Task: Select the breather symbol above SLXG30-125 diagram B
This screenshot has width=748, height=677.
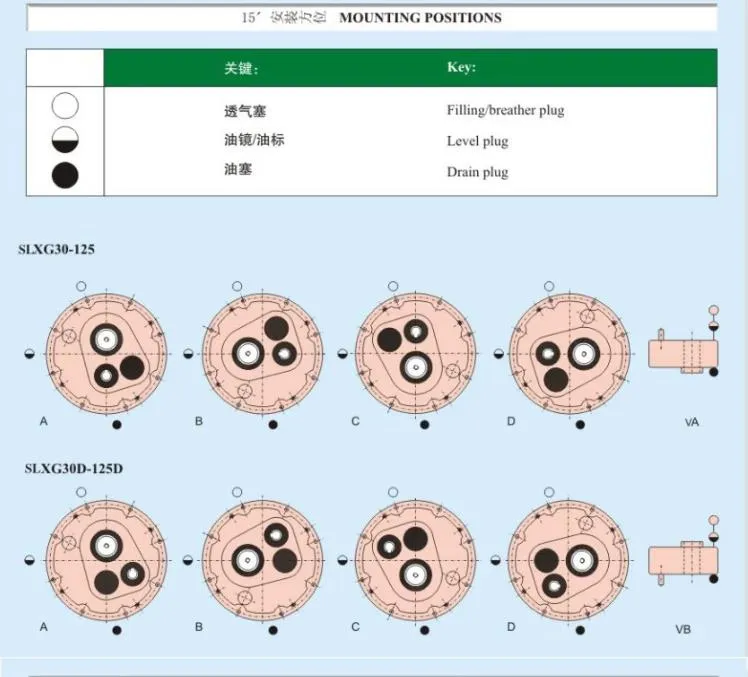Action: (237, 286)
